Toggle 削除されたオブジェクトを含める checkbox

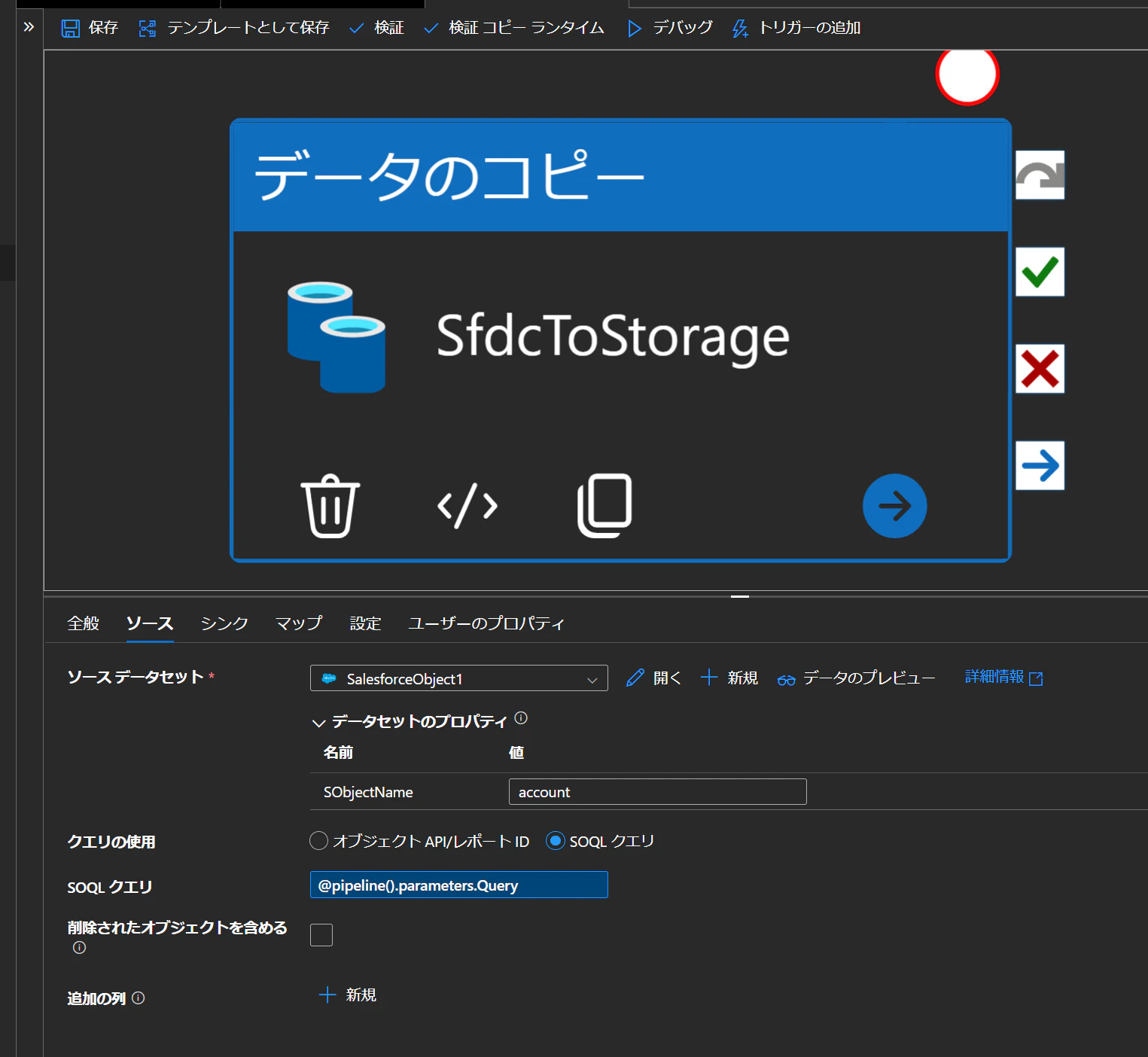click(x=321, y=935)
